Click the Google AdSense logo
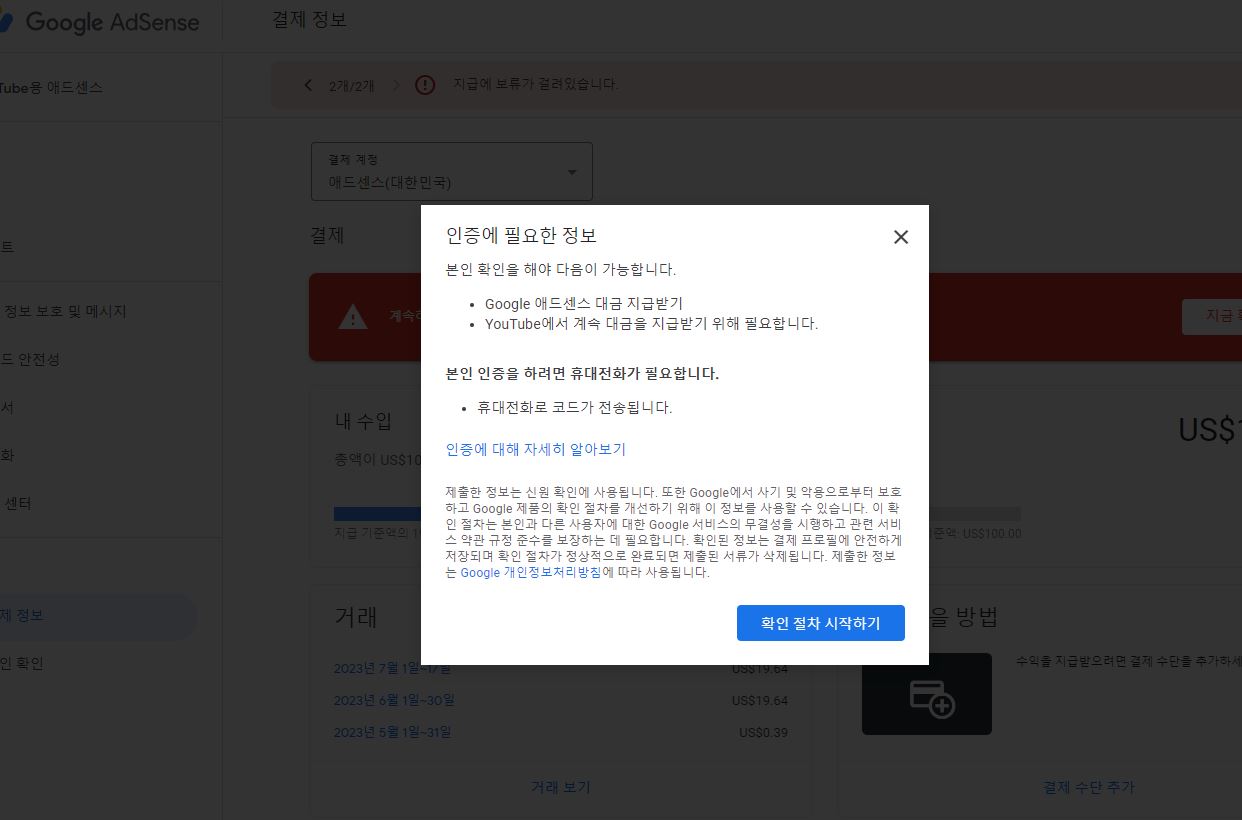The height and width of the screenshot is (820, 1242). [100, 22]
